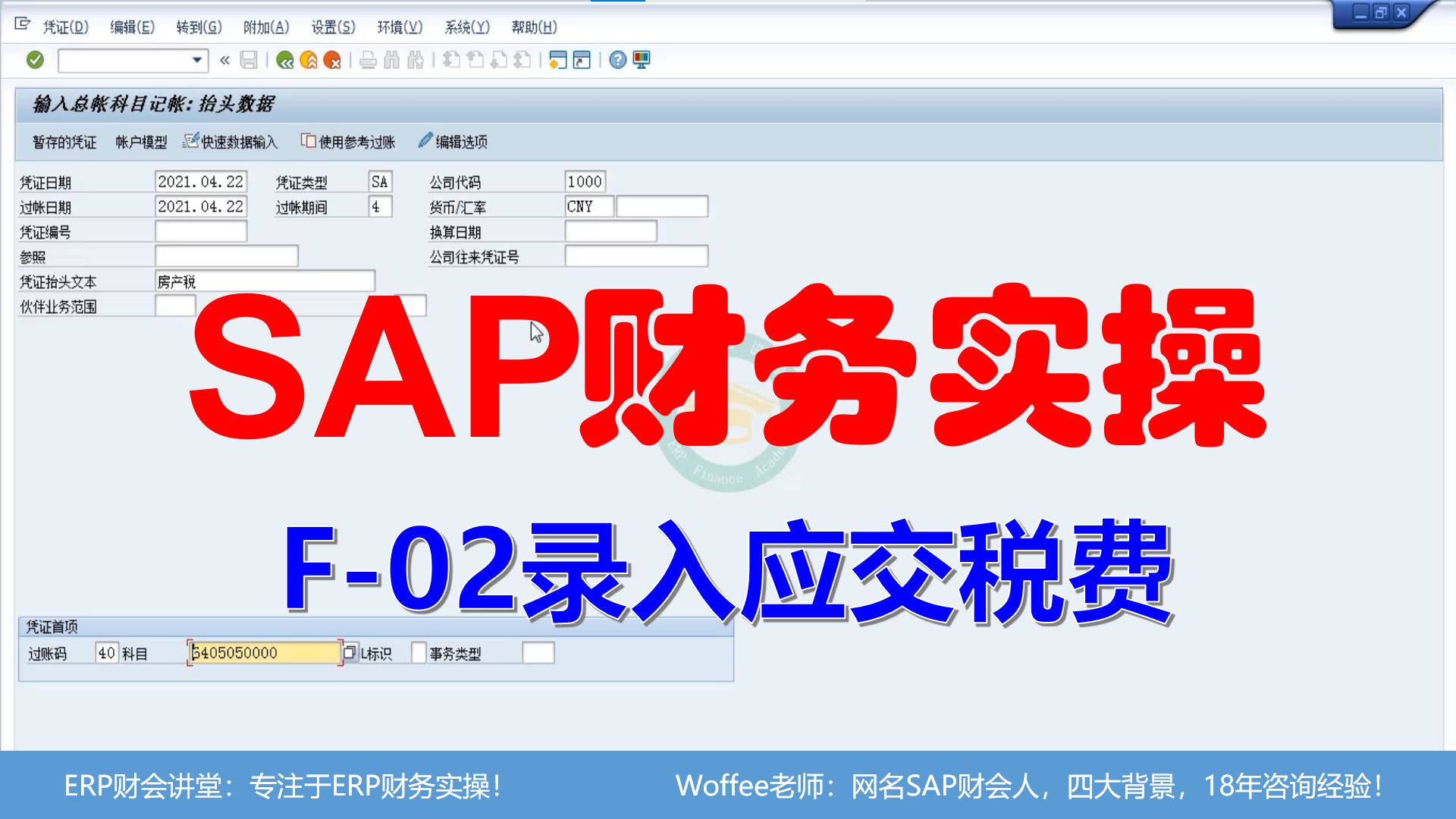Image resolution: width=1456 pixels, height=819 pixels.
Task: Click the 公司往来凭证号 input field
Action: [x=637, y=256]
